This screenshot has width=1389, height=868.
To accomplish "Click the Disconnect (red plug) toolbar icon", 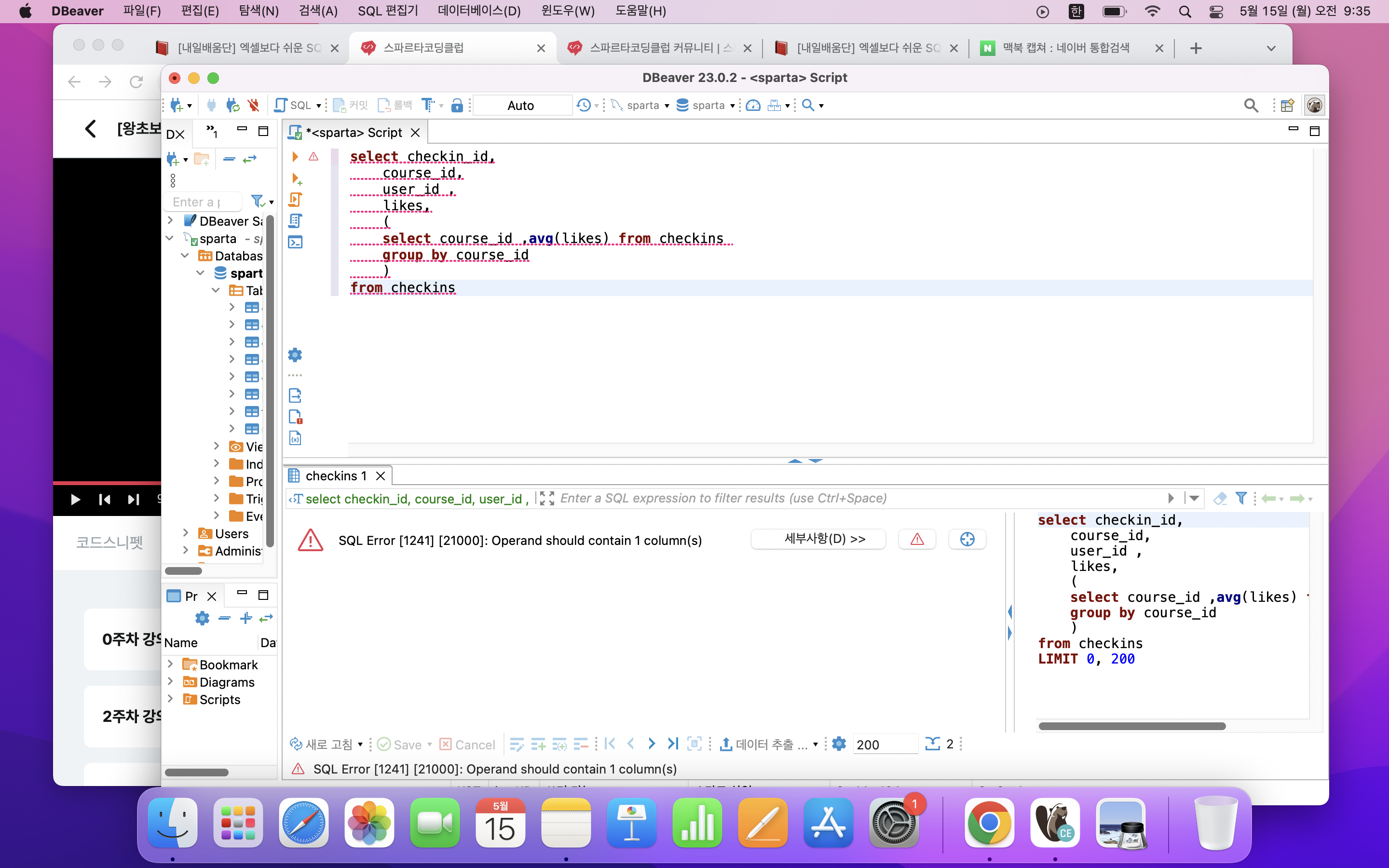I will [x=253, y=105].
